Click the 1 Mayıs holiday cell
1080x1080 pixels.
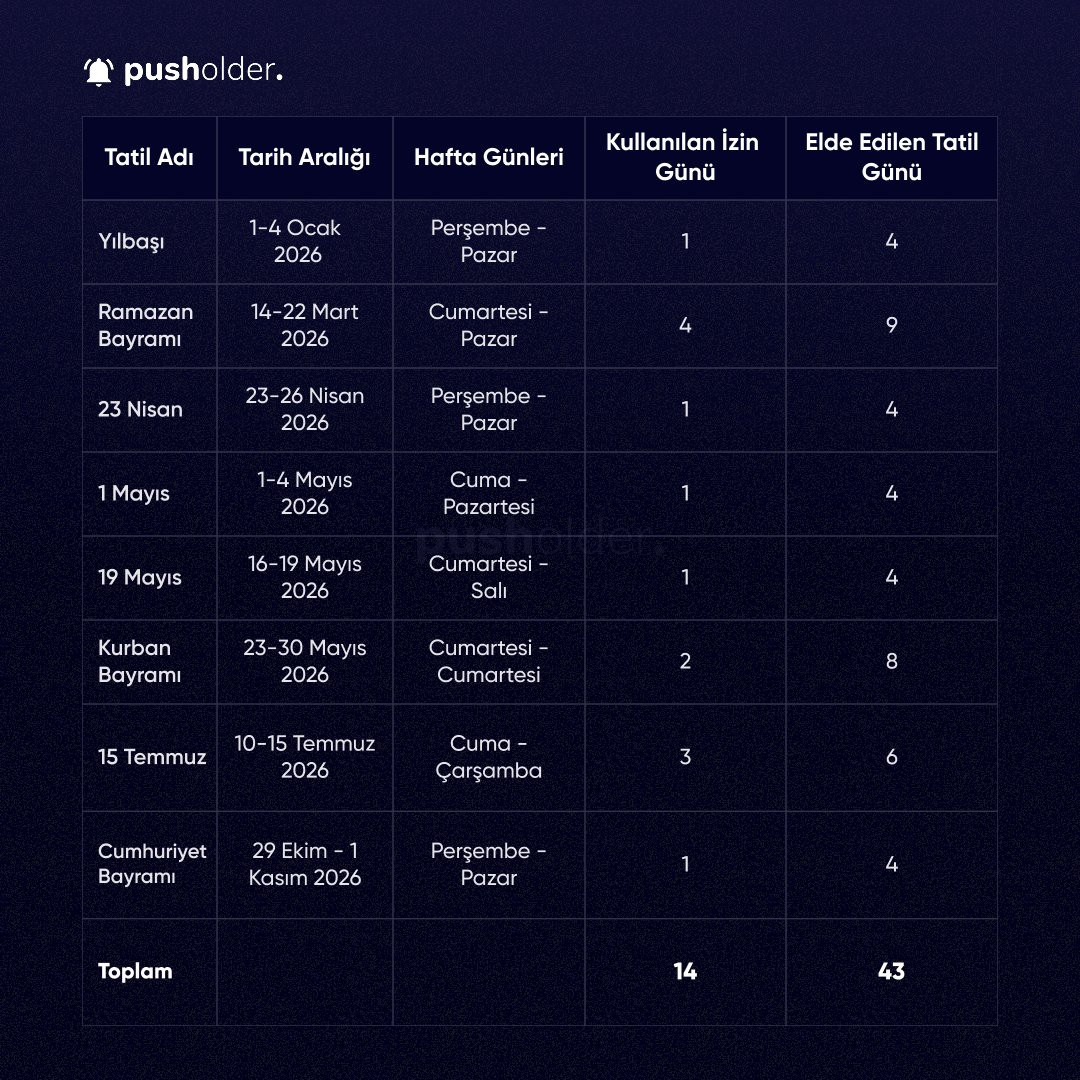pos(134,493)
